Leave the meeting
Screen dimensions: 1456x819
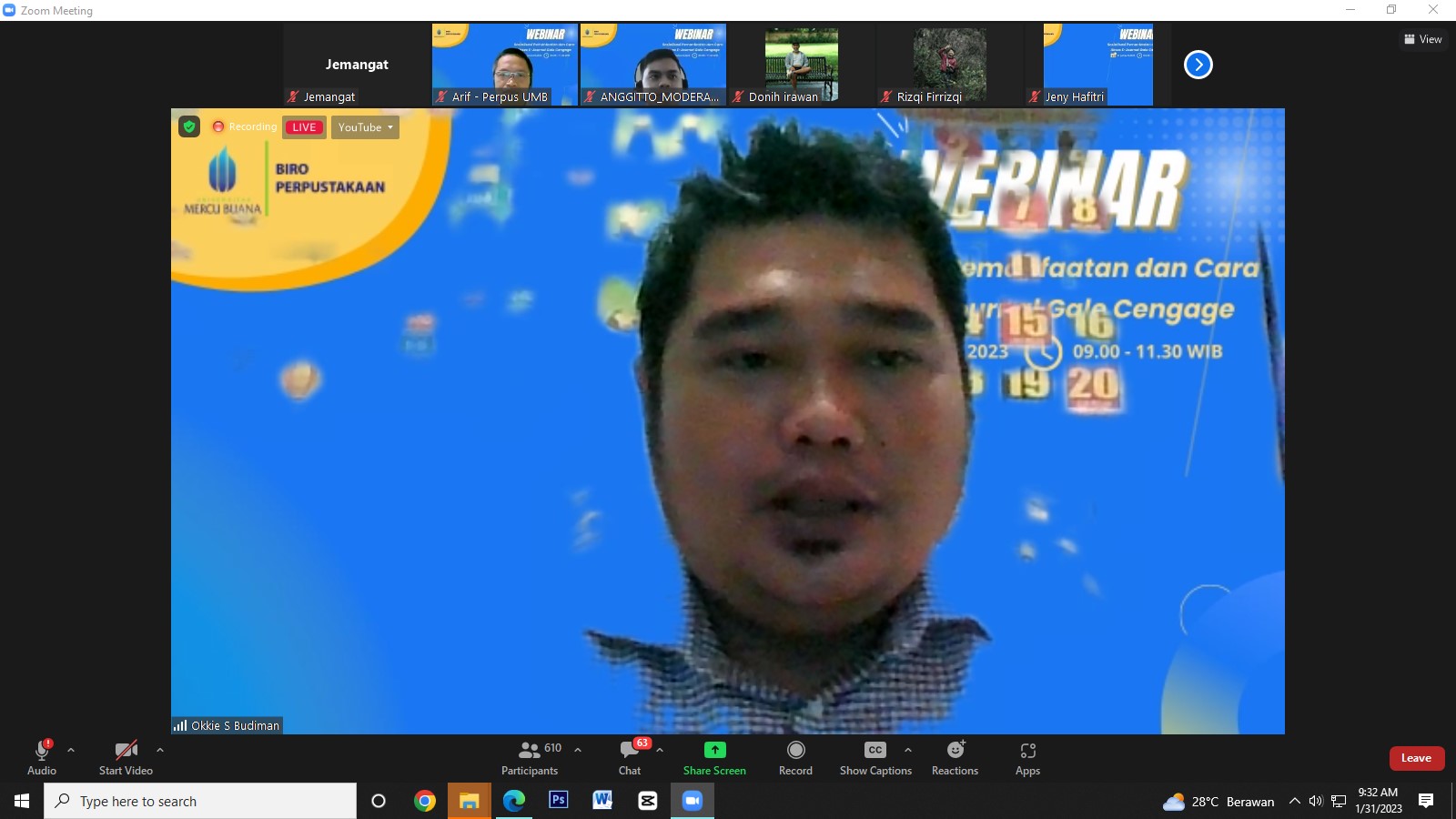[1416, 758]
